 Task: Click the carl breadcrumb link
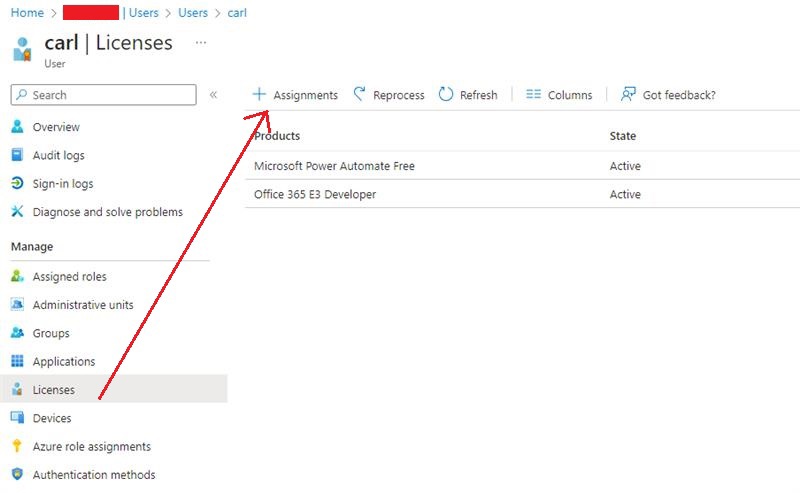point(237,13)
